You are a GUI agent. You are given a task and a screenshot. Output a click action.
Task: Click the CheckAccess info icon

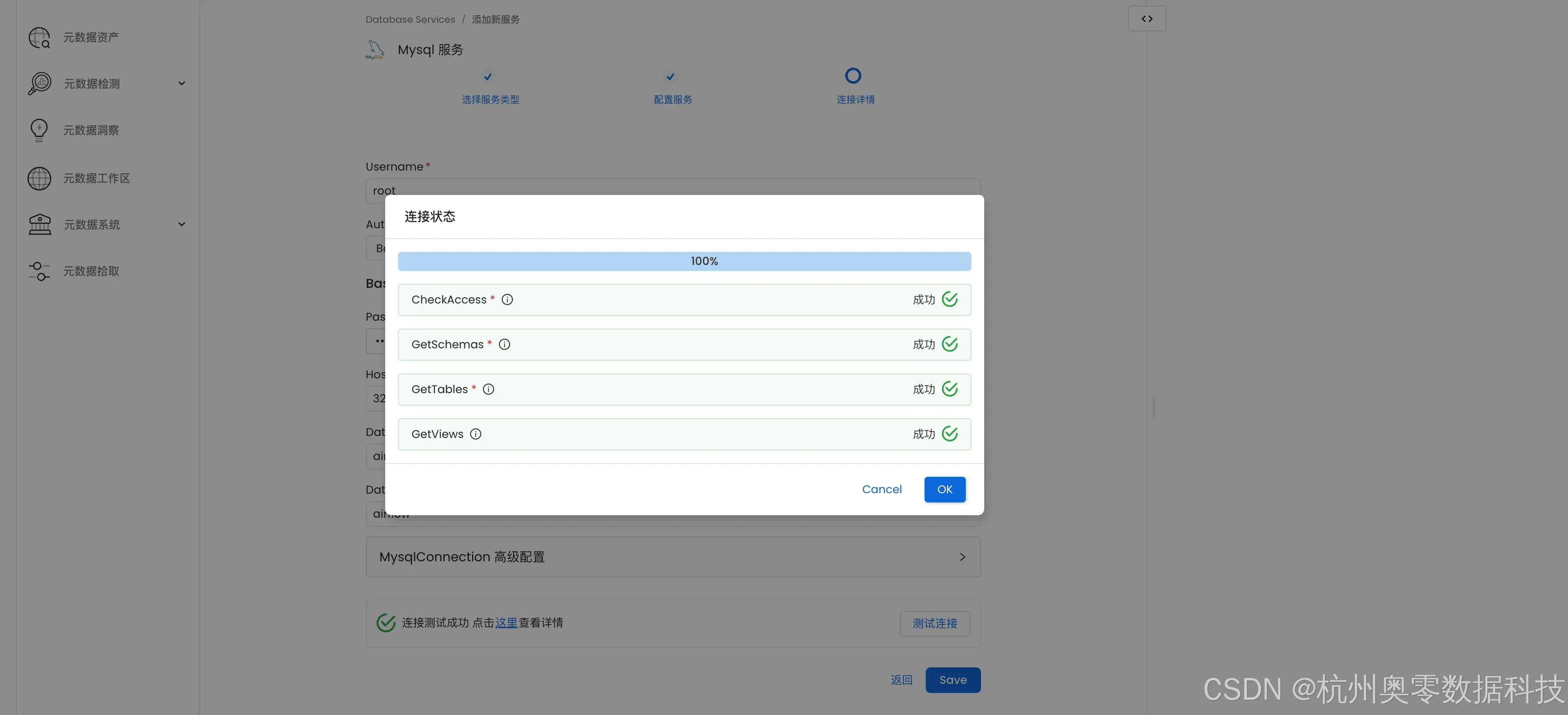[x=507, y=299]
